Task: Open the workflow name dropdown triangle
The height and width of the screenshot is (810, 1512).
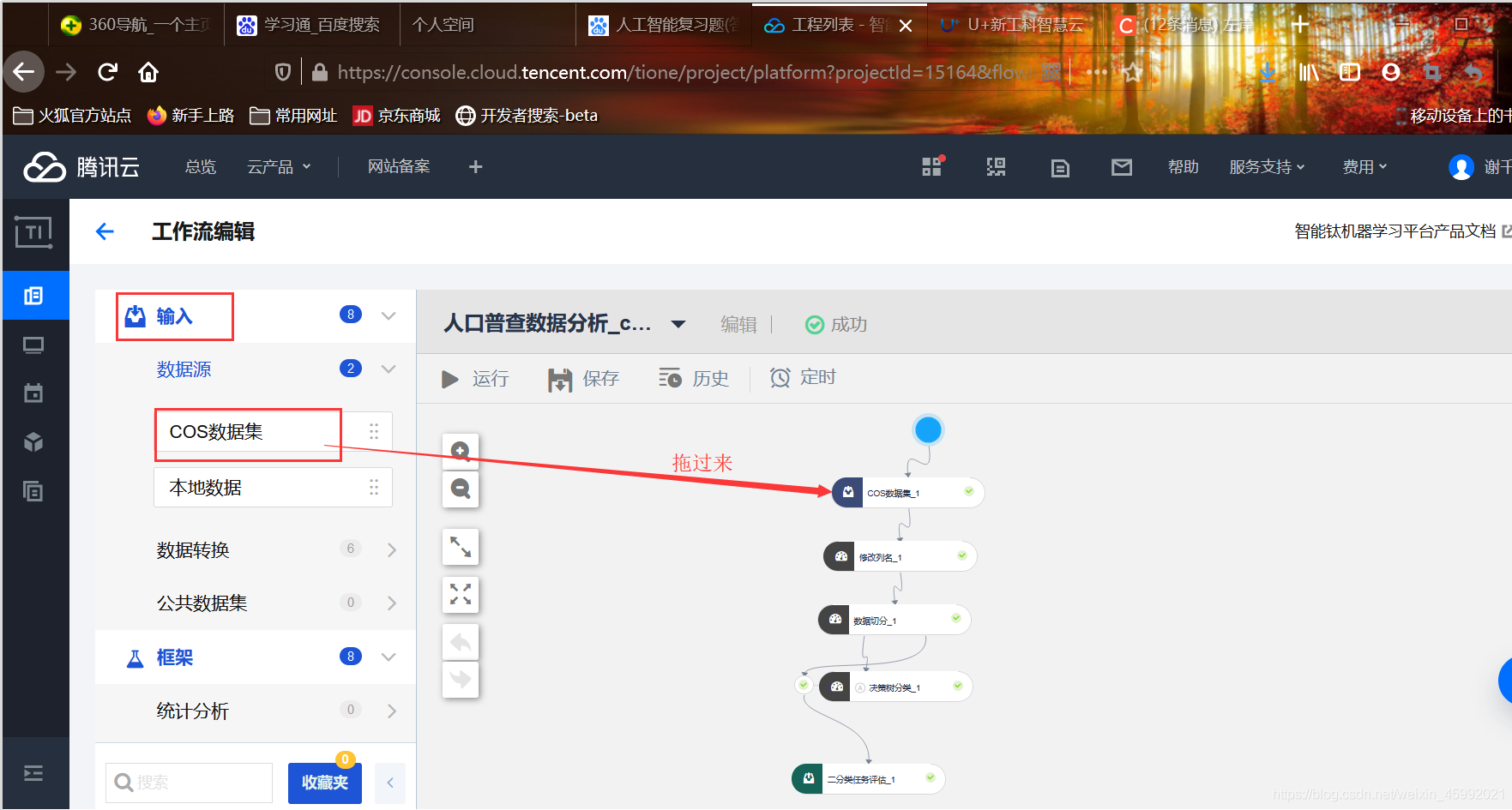Action: [x=678, y=324]
